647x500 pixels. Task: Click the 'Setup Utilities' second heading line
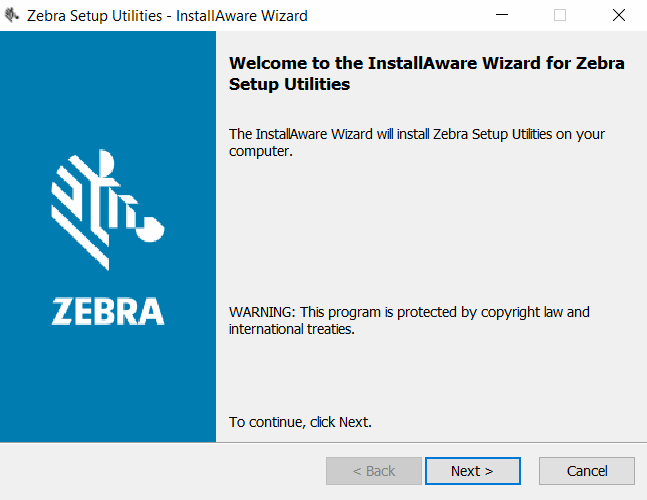click(x=290, y=85)
